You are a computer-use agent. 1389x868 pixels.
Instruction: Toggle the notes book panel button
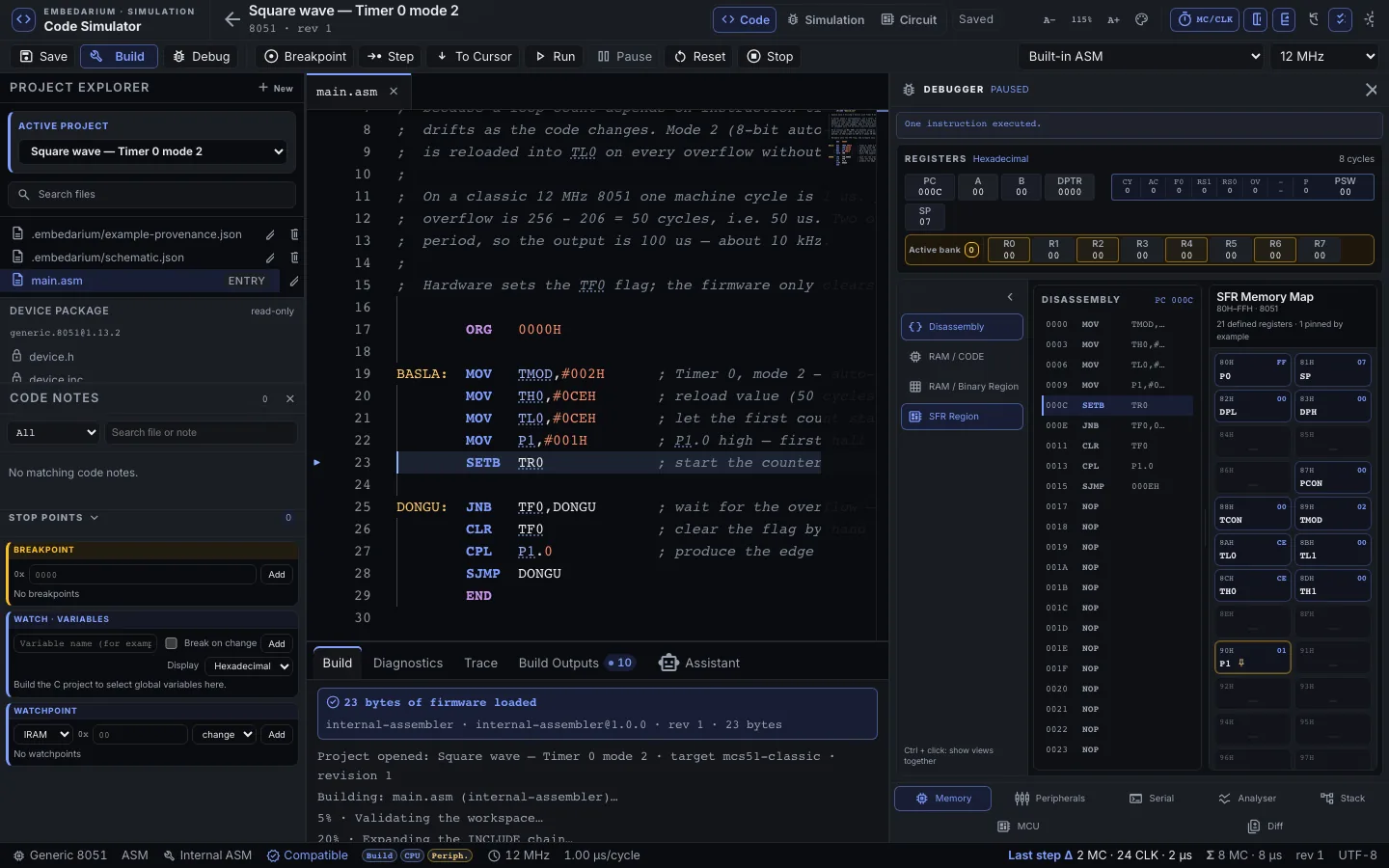click(1285, 19)
